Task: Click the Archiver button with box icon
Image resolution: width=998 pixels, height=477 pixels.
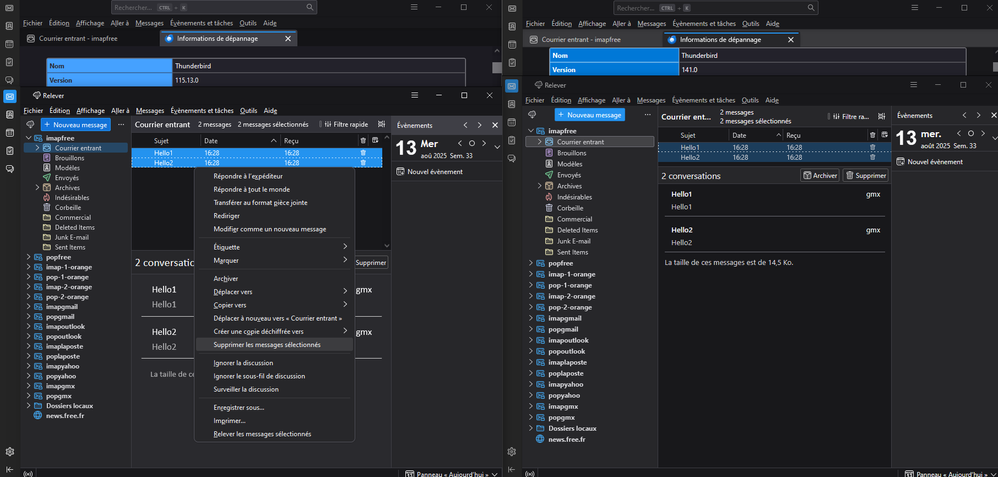Action: click(x=820, y=175)
